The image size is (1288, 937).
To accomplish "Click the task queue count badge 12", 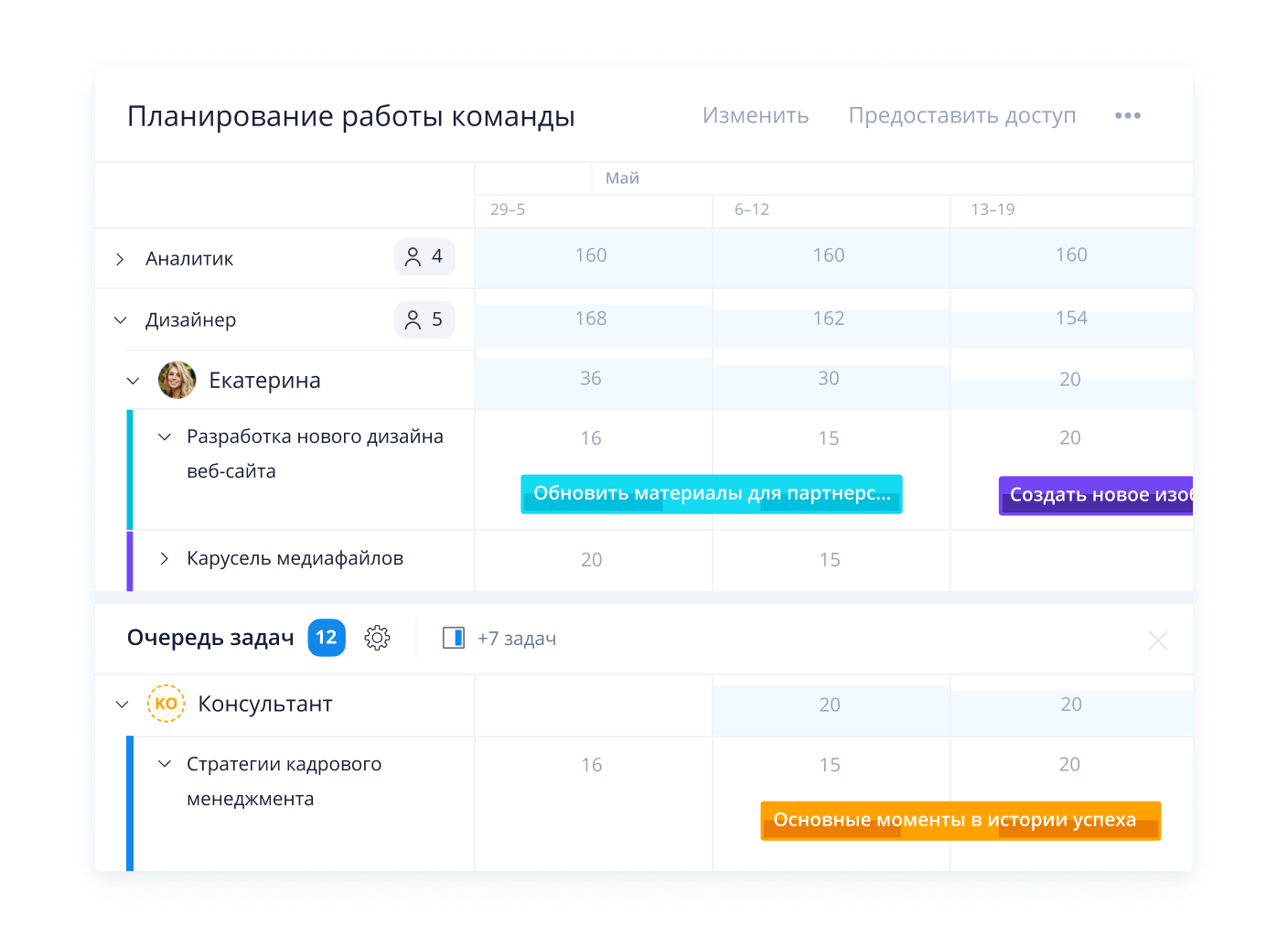I will click(x=327, y=638).
